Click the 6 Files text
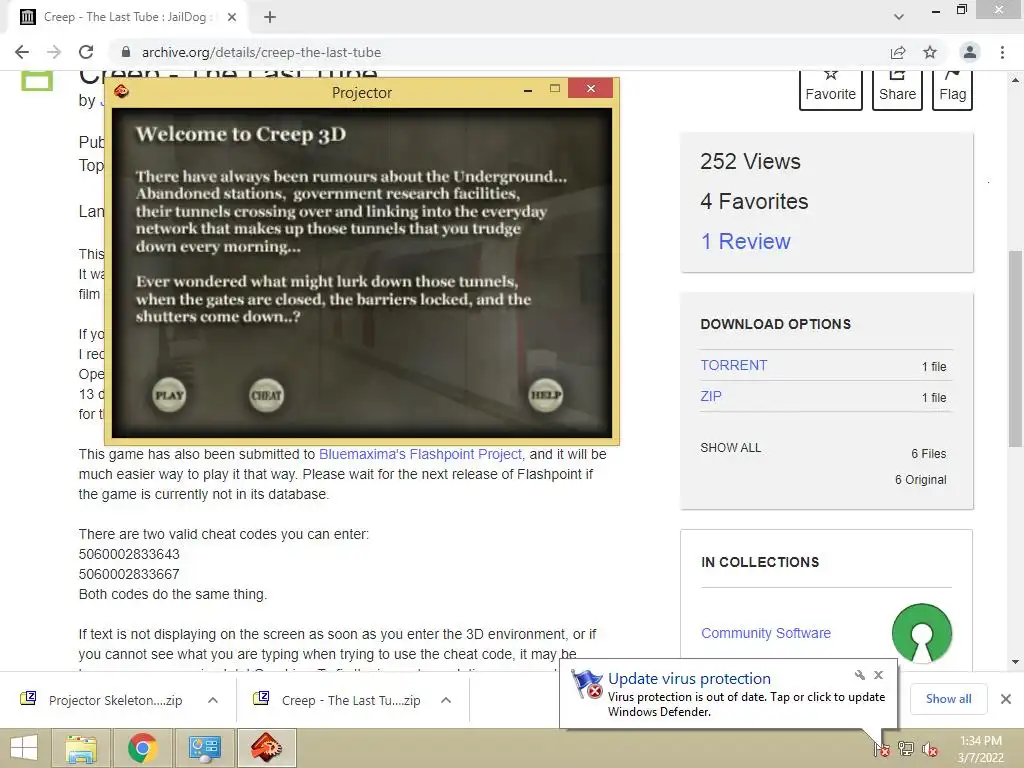 click(x=929, y=454)
